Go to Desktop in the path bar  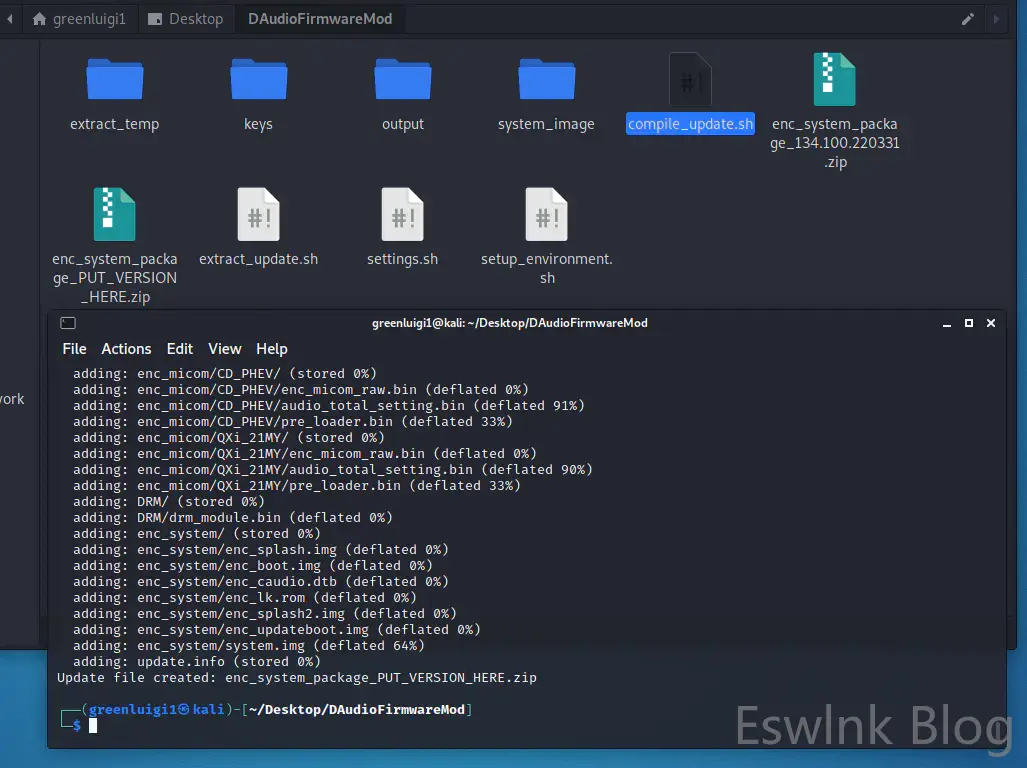pos(185,19)
